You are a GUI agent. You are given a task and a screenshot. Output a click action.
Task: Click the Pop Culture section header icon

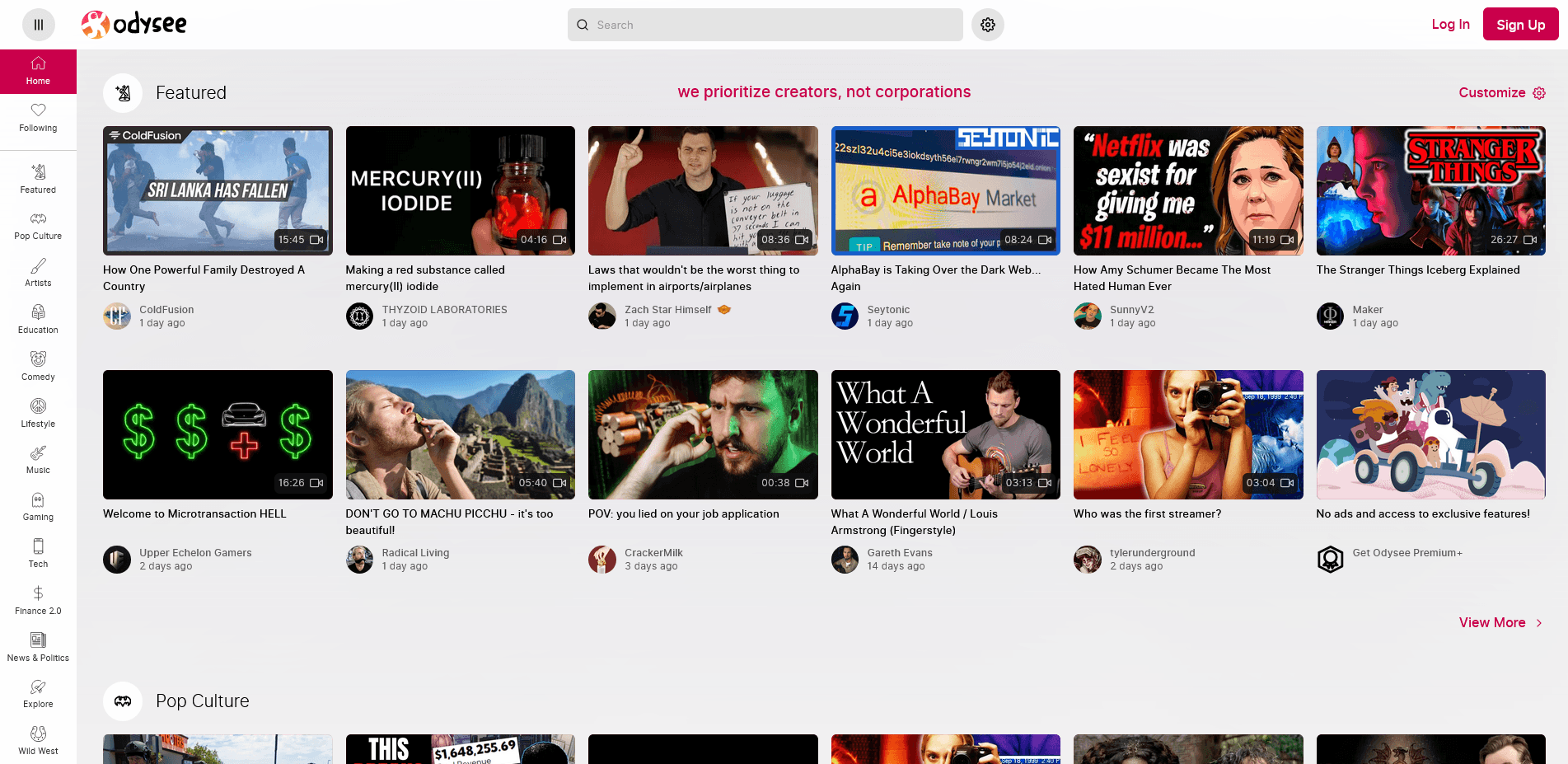[123, 701]
